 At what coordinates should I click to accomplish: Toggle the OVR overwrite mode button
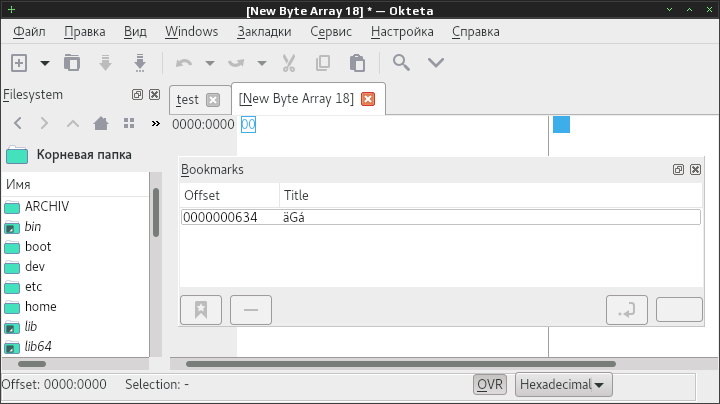coord(490,384)
